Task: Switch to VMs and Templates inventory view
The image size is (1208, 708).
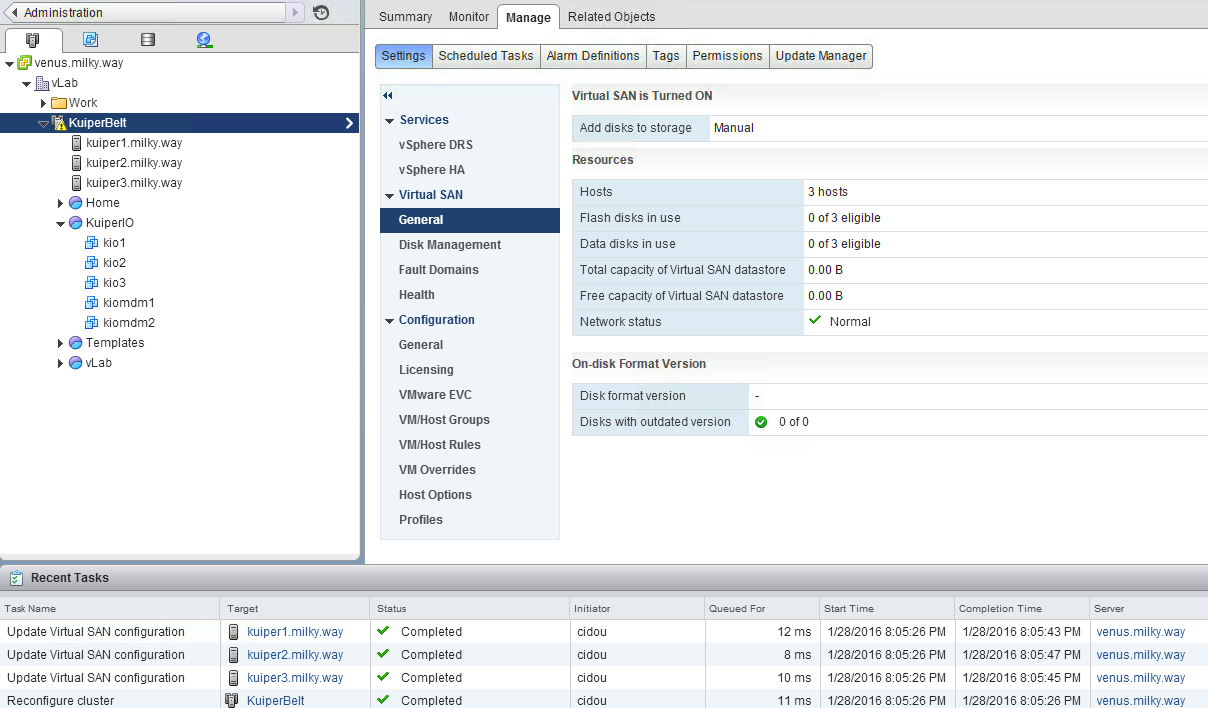Action: coord(90,40)
